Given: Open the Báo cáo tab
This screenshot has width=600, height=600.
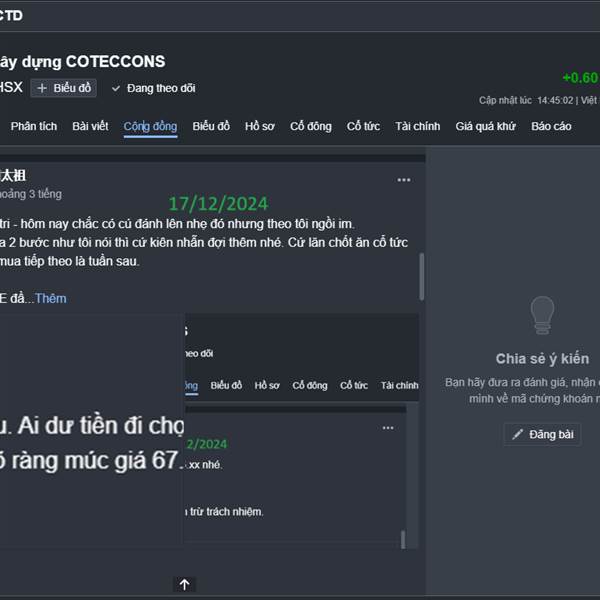Looking at the screenshot, I should tap(551, 126).
